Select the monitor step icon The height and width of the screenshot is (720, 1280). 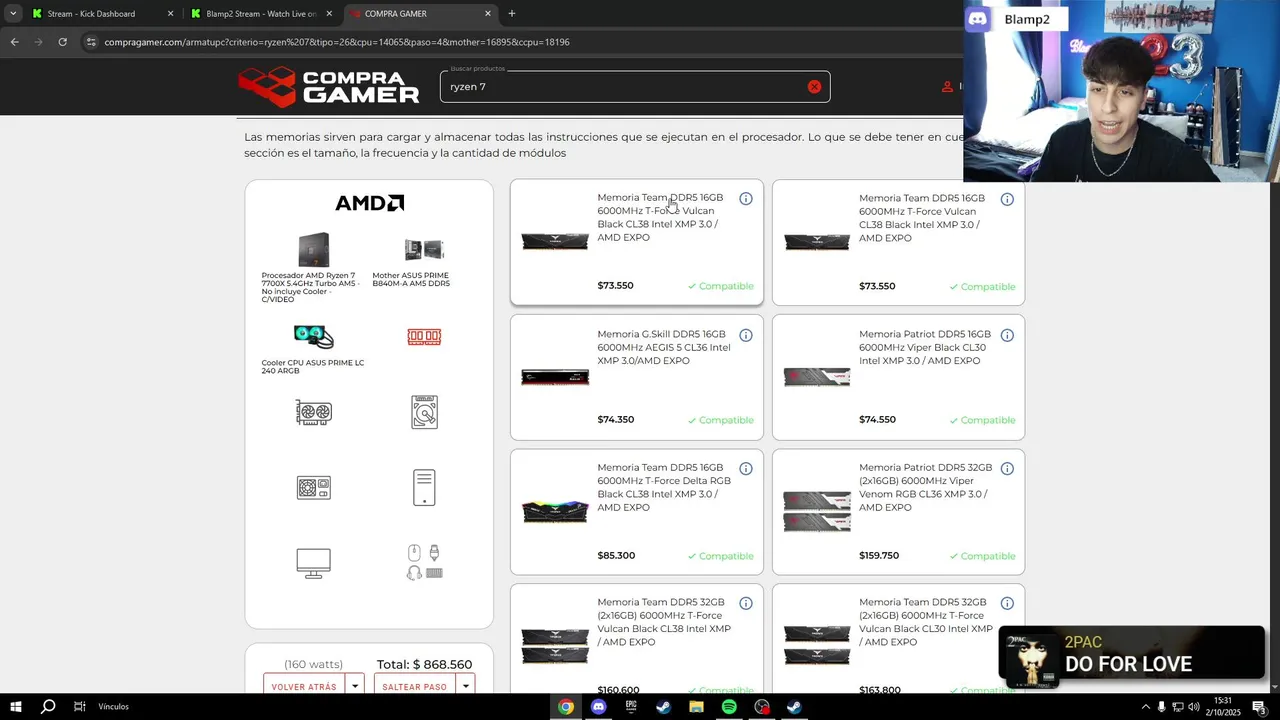pos(314,563)
